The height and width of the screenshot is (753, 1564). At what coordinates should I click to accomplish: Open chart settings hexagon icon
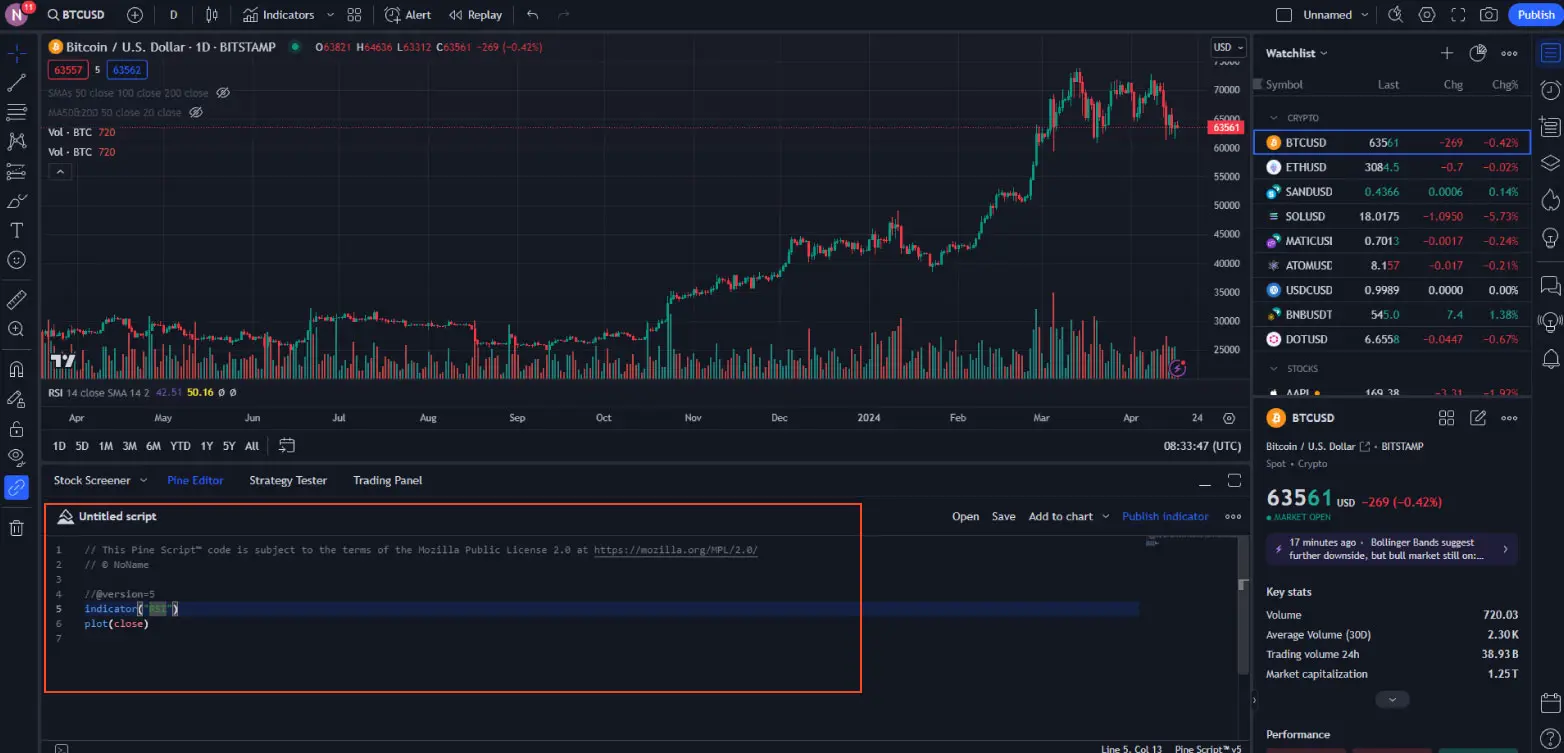[x=1427, y=15]
